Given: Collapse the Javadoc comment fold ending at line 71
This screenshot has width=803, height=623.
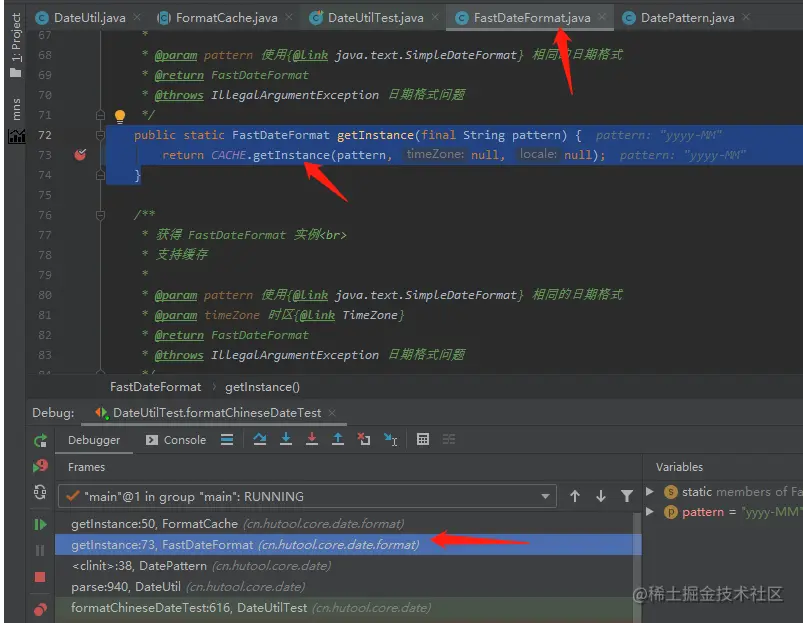Looking at the screenshot, I should pos(100,115).
